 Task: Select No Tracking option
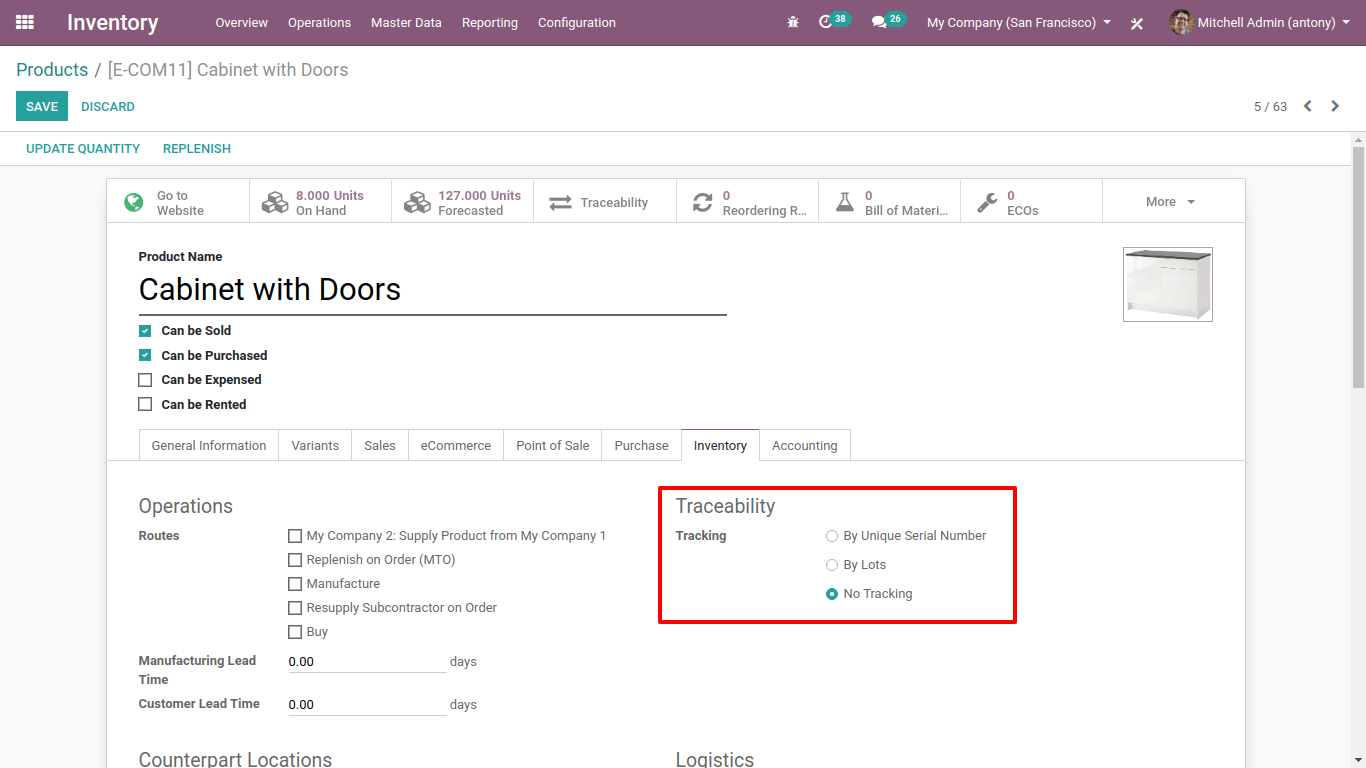tap(832, 594)
